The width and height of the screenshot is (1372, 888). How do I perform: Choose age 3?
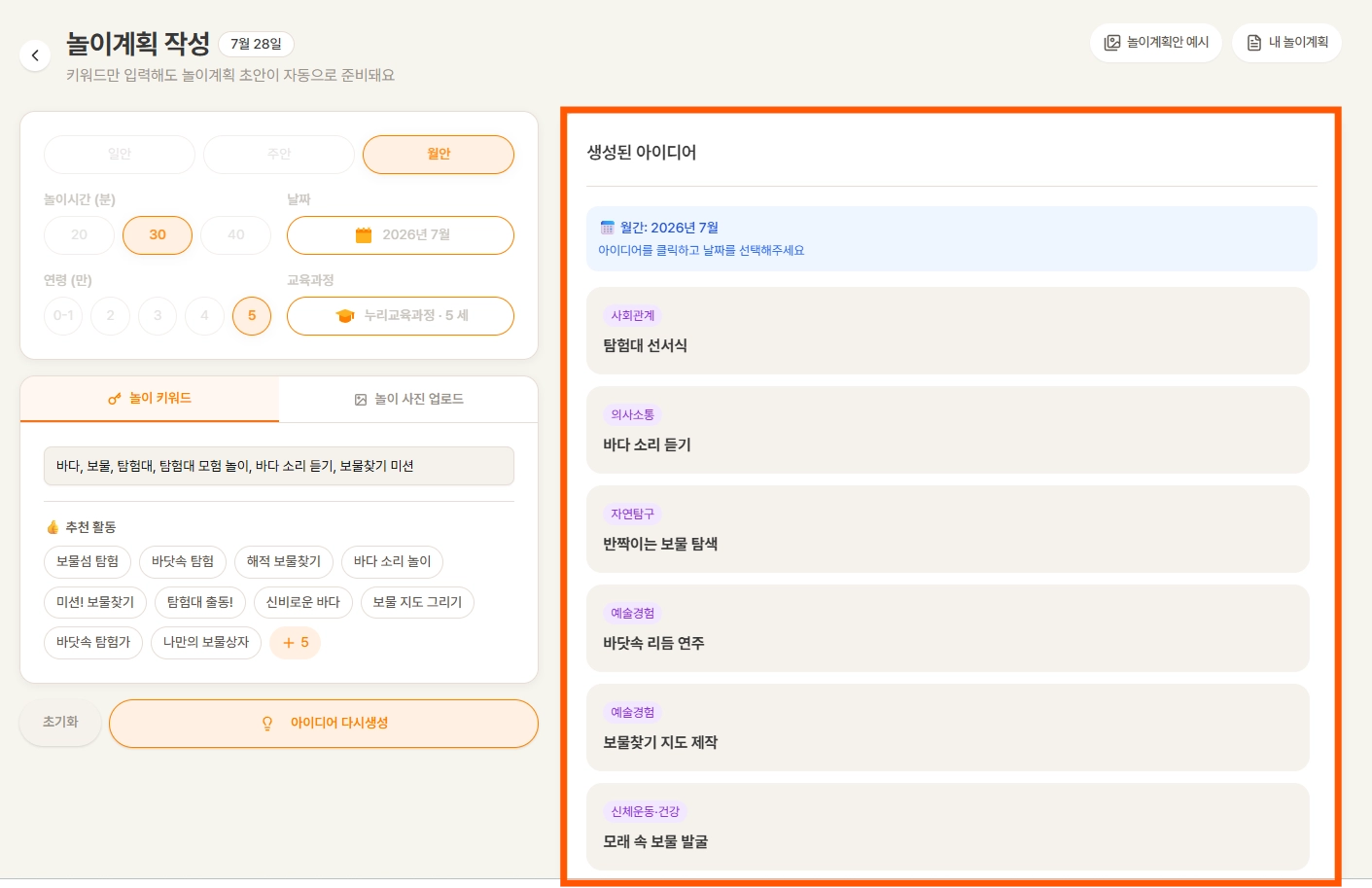click(x=158, y=316)
